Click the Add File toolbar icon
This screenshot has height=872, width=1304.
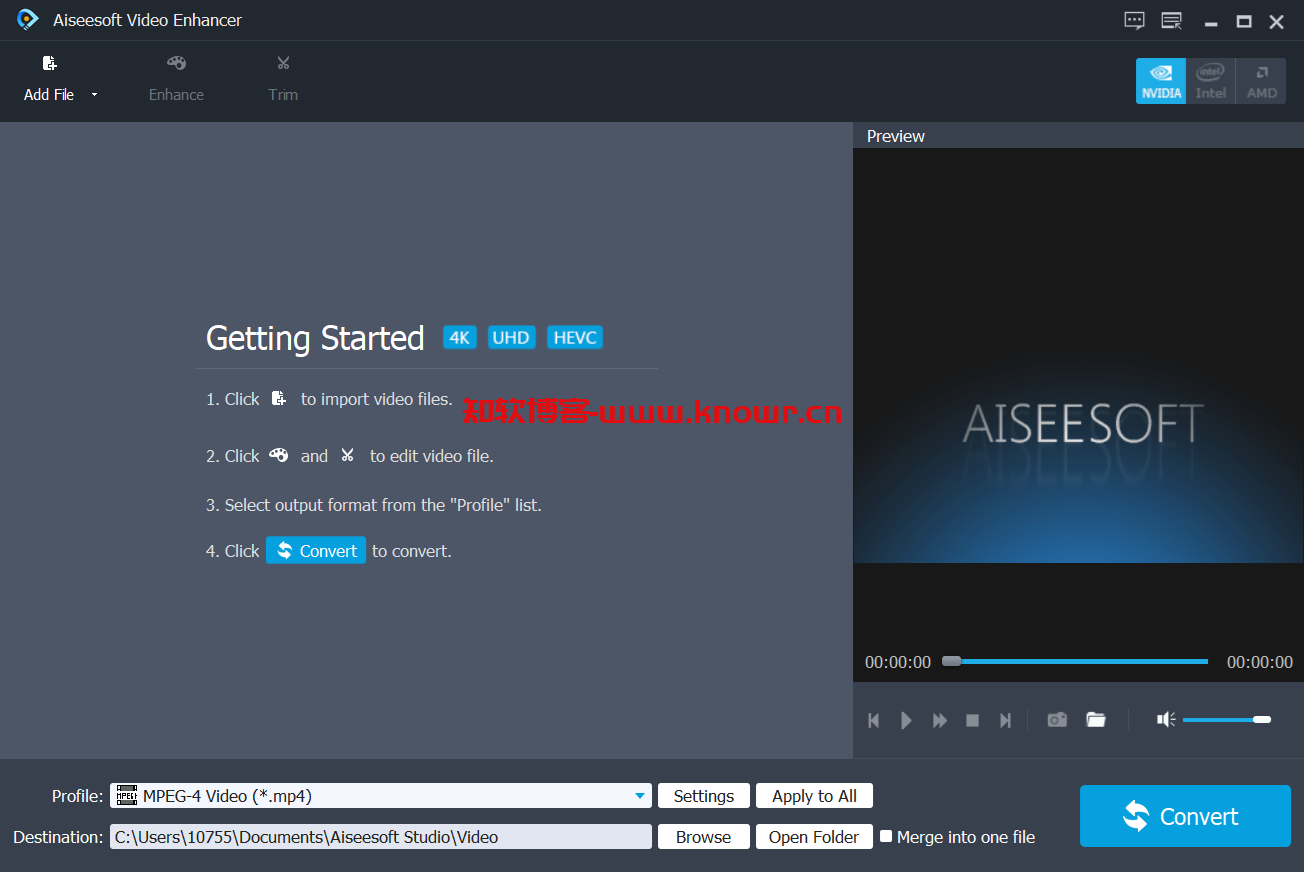coord(49,64)
